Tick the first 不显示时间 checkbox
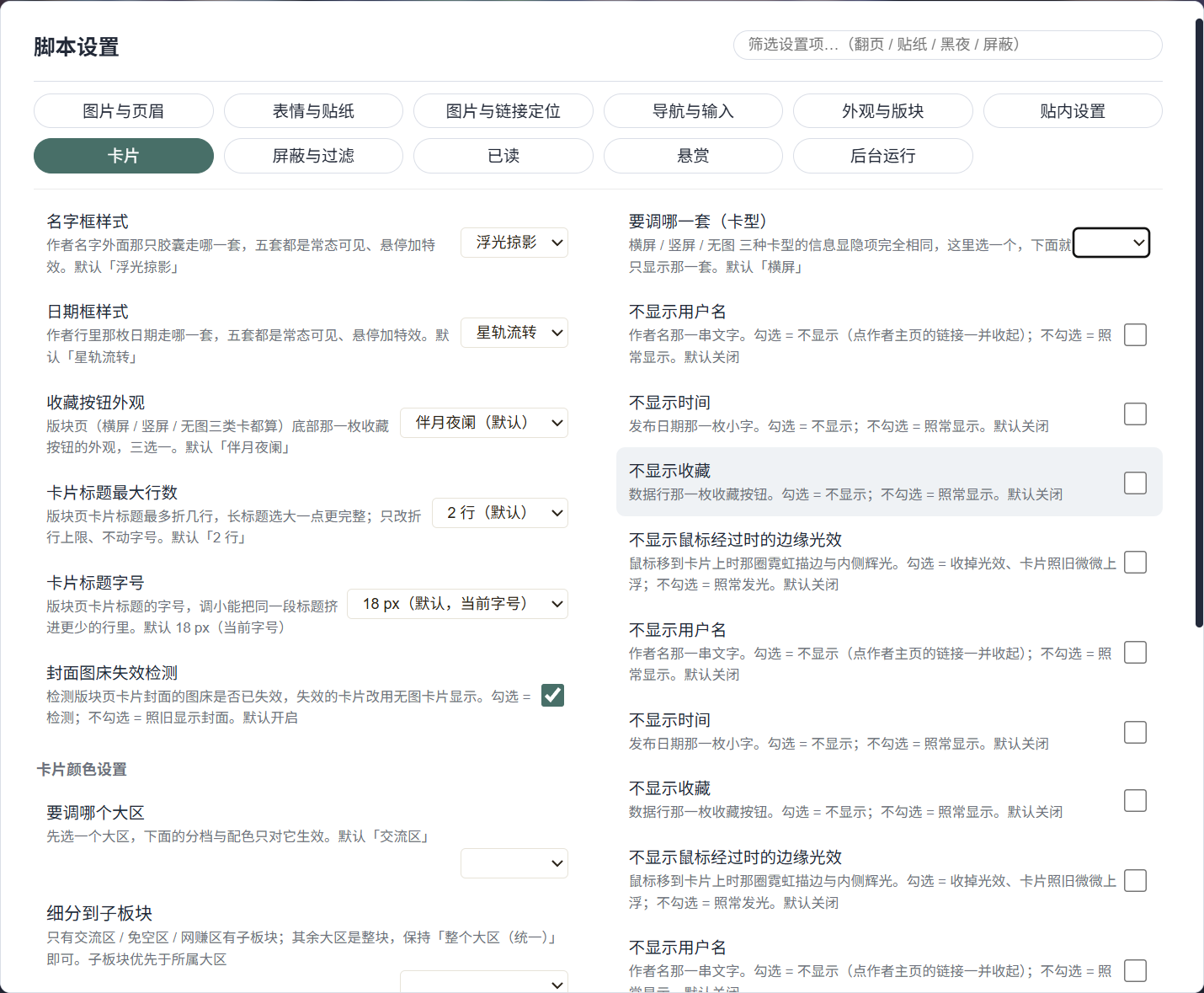This screenshot has width=1204, height=993. (x=1136, y=414)
